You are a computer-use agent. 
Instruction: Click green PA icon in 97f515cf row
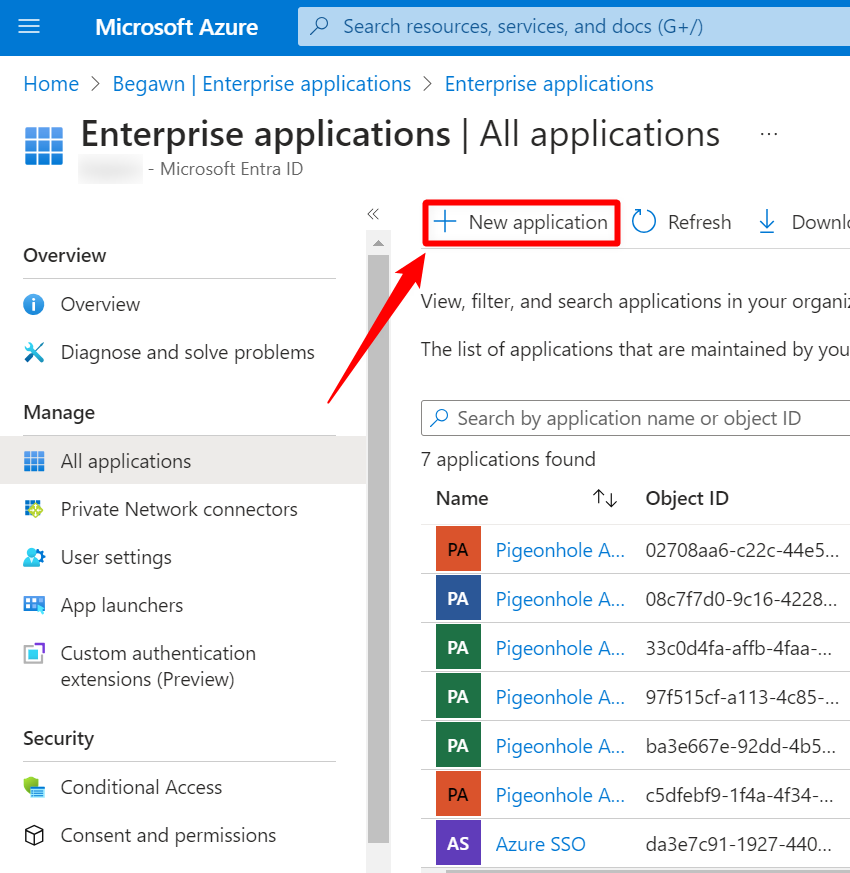click(x=458, y=696)
